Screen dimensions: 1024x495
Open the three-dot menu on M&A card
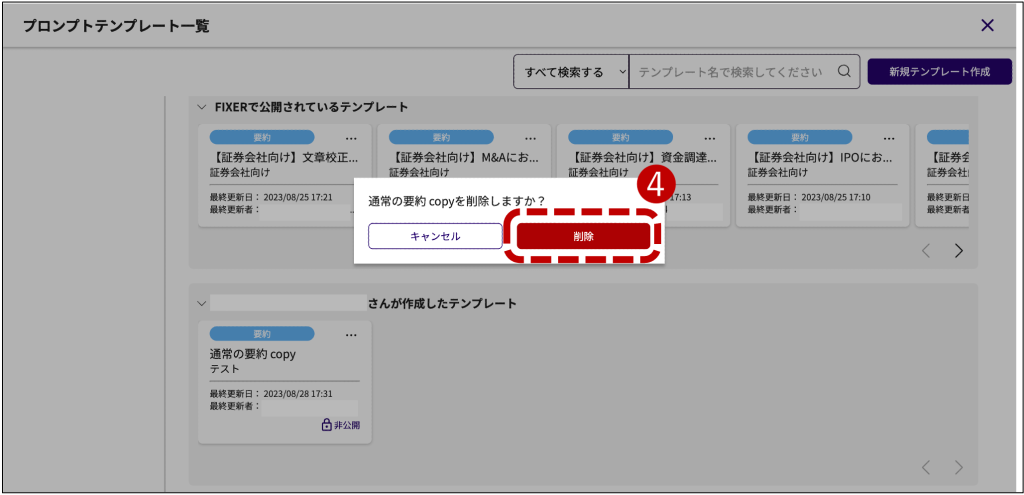[531, 138]
